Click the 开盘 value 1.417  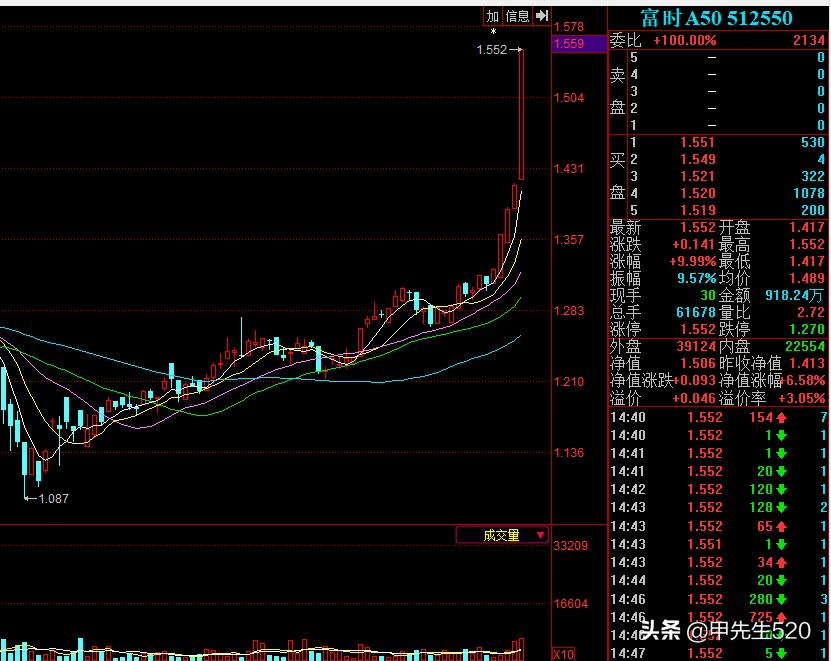coord(807,227)
